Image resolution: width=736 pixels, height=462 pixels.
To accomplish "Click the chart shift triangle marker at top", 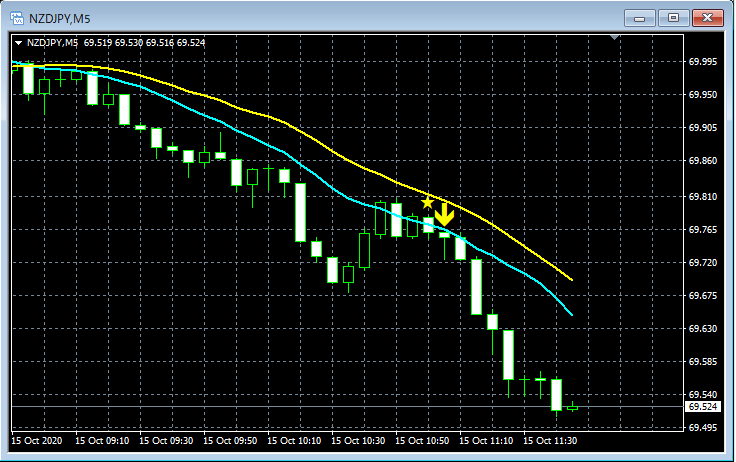I will pyautogui.click(x=614, y=37).
